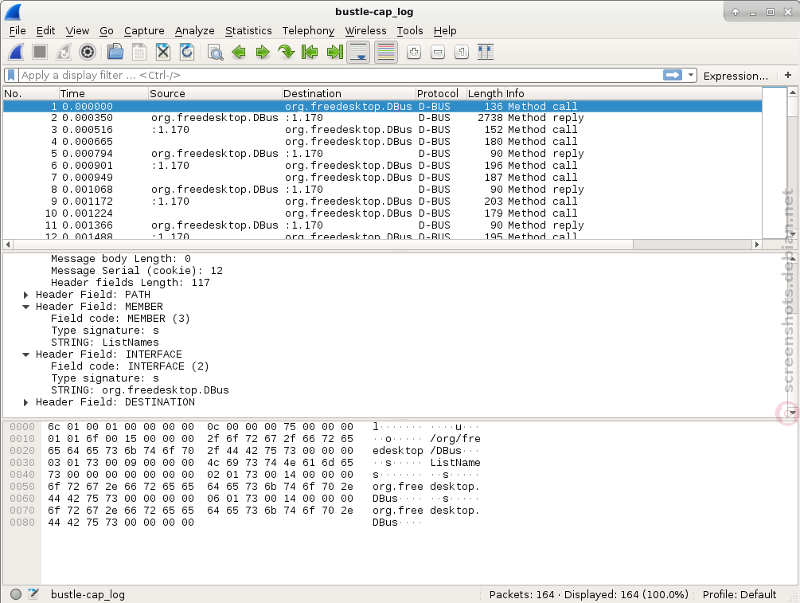Open the File menu
This screenshot has width=800, height=603.
[17, 31]
